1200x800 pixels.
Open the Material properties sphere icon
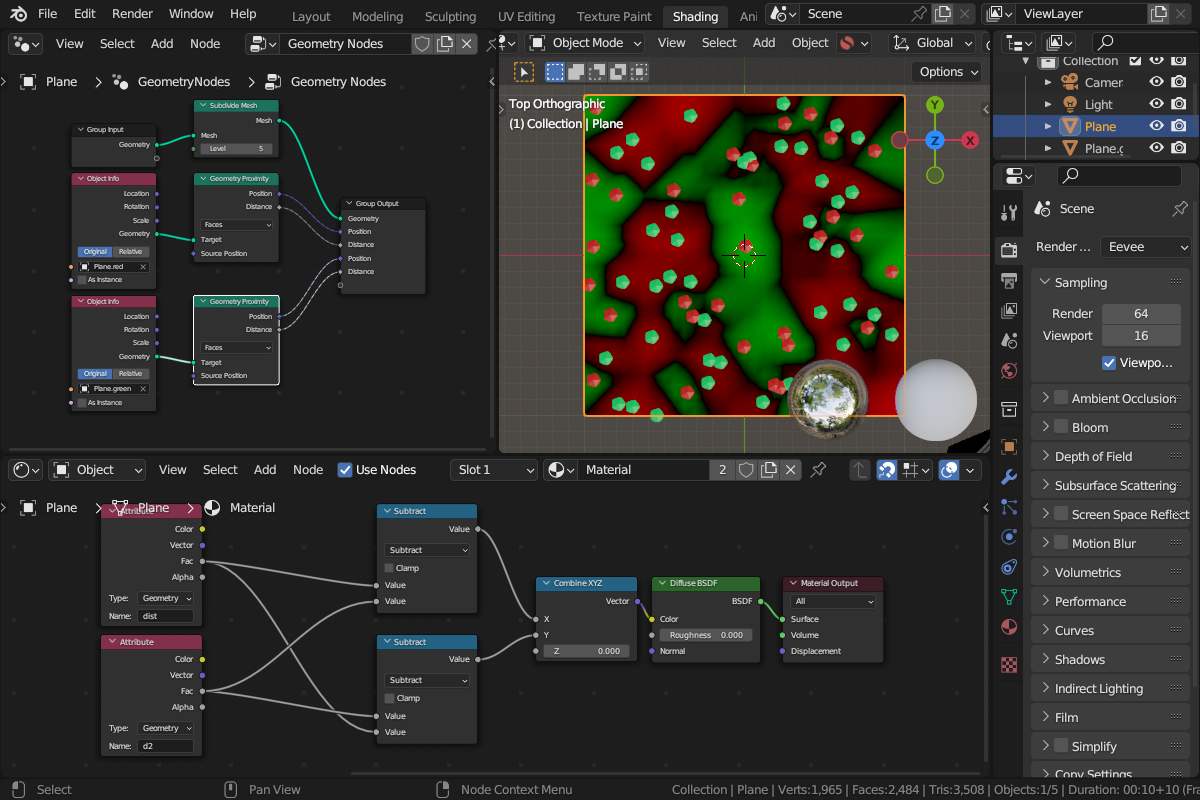pyautogui.click(x=1009, y=627)
